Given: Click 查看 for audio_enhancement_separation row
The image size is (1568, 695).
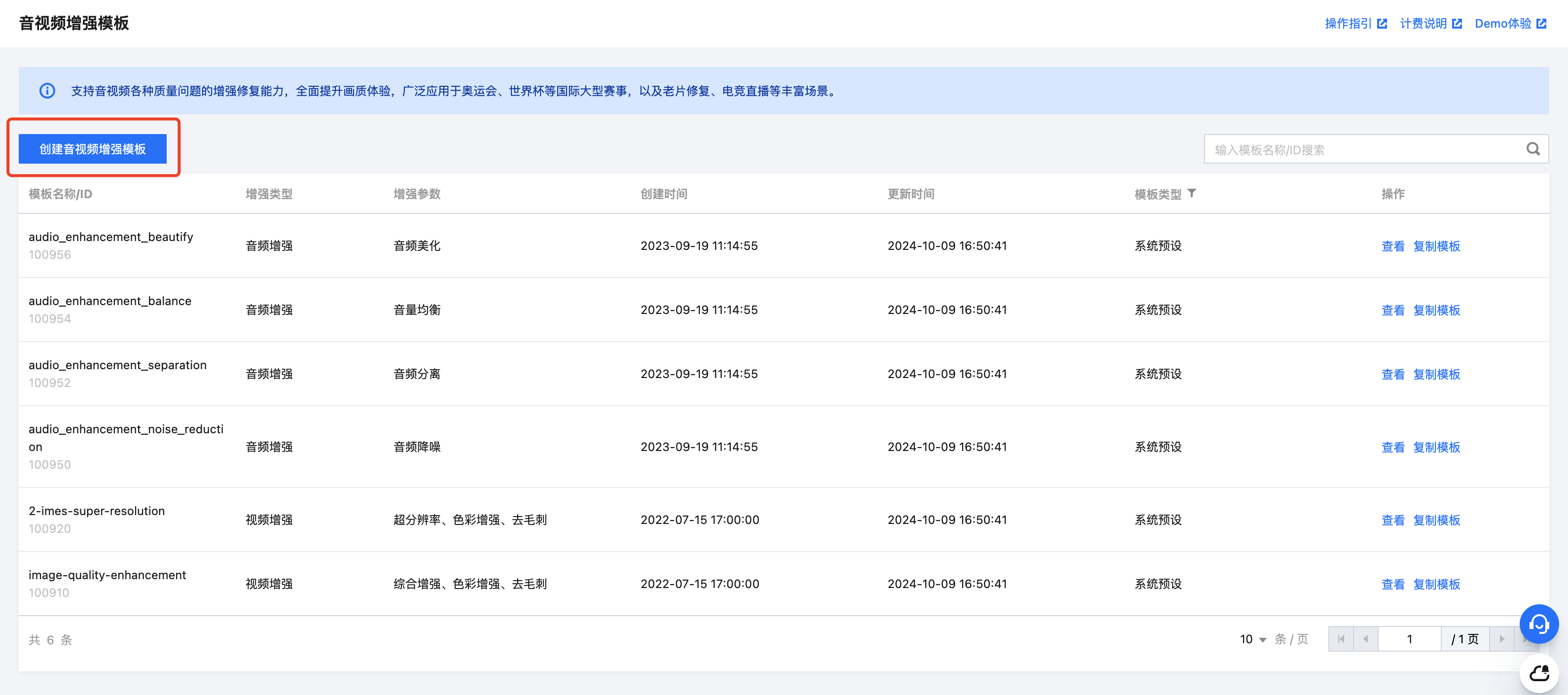Looking at the screenshot, I should pyautogui.click(x=1392, y=374).
